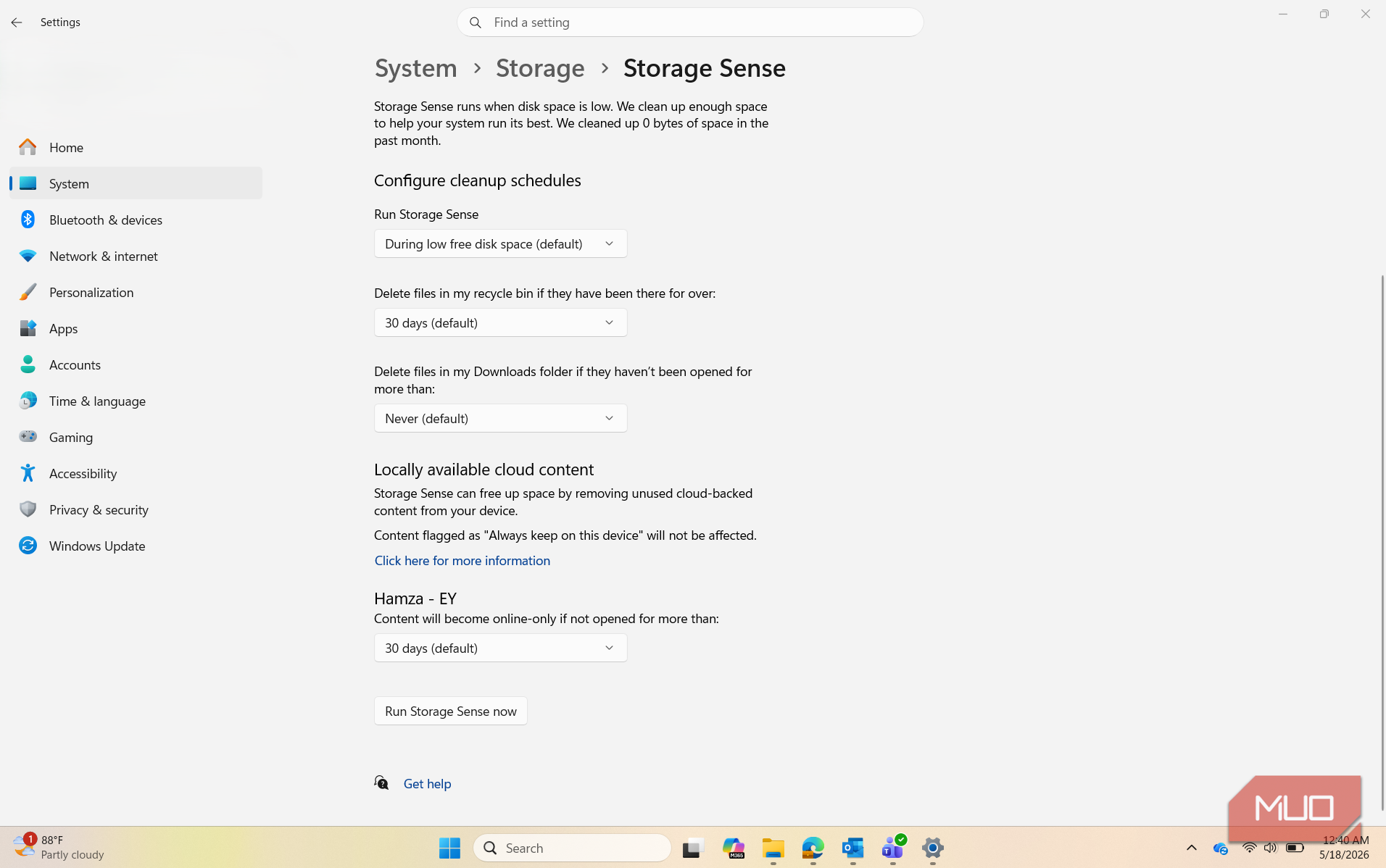
Task: Click the Run Storage Sense now button
Action: coord(450,711)
